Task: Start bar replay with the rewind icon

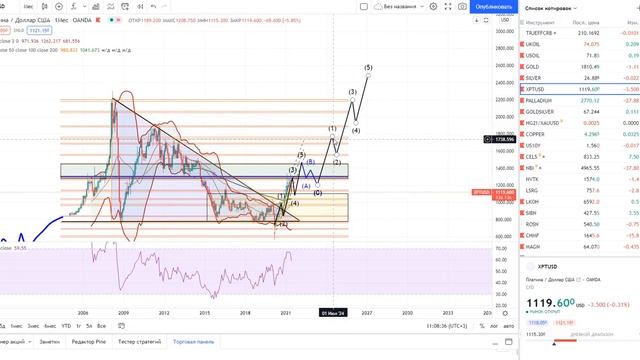Action: (x=140, y=7)
